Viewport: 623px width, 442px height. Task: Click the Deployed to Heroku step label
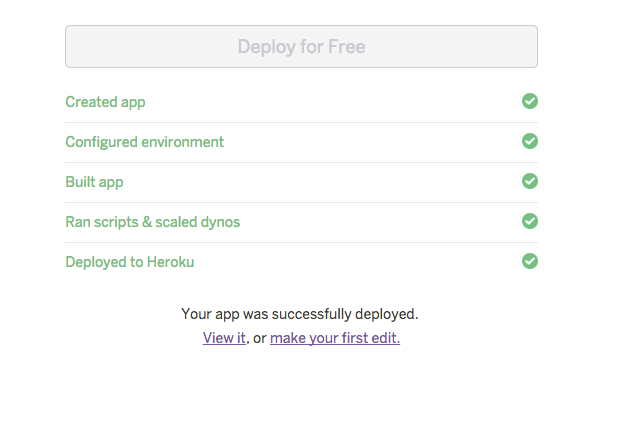[x=129, y=262]
